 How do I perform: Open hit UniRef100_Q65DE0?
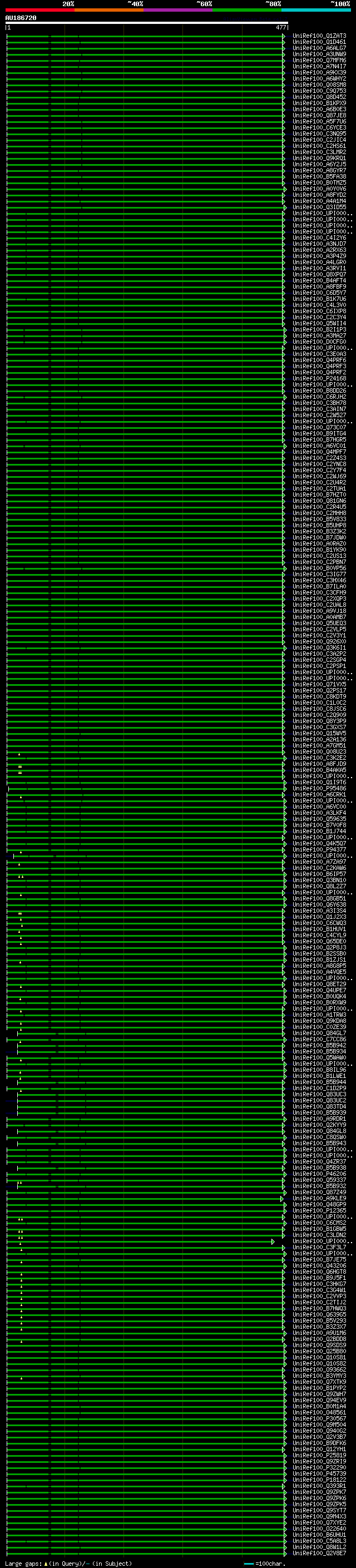319,942
